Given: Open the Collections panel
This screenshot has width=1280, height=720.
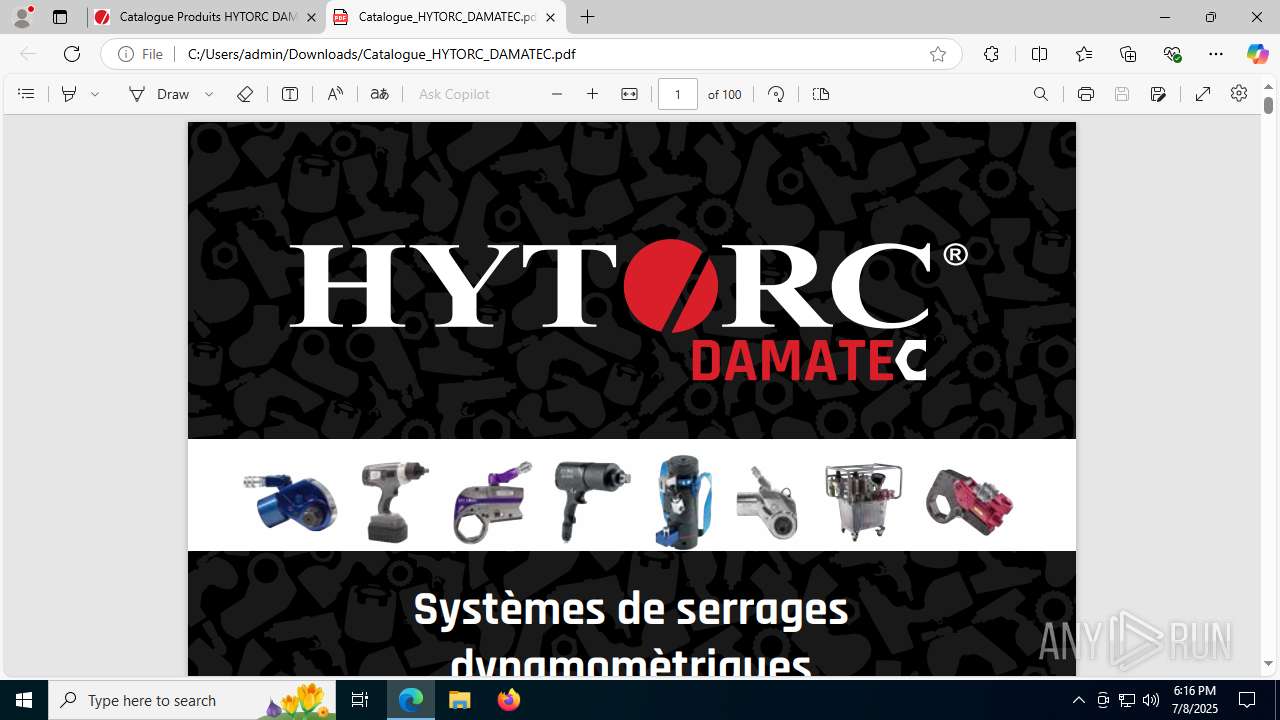Looking at the screenshot, I should click(1128, 54).
